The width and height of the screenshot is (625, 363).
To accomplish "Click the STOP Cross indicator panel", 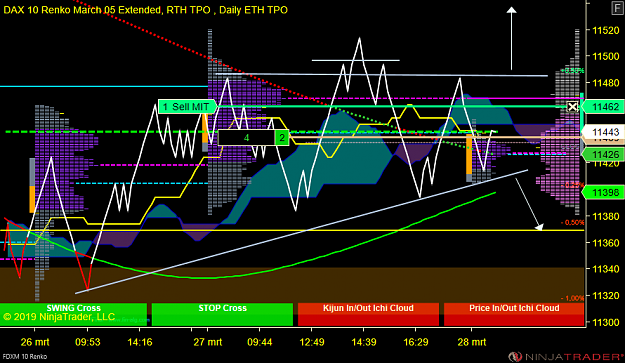I will [222, 314].
